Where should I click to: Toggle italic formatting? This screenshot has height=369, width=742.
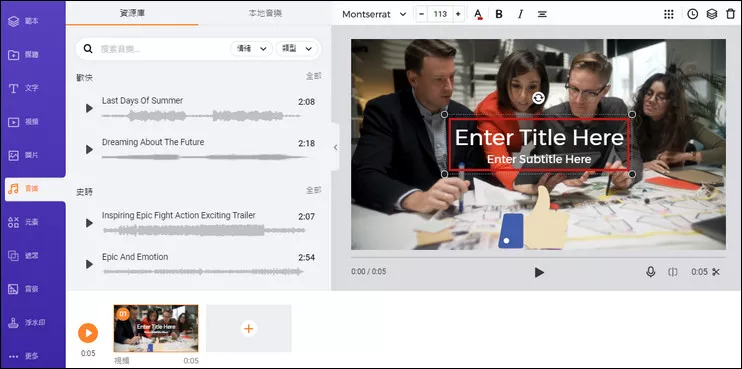tap(521, 14)
